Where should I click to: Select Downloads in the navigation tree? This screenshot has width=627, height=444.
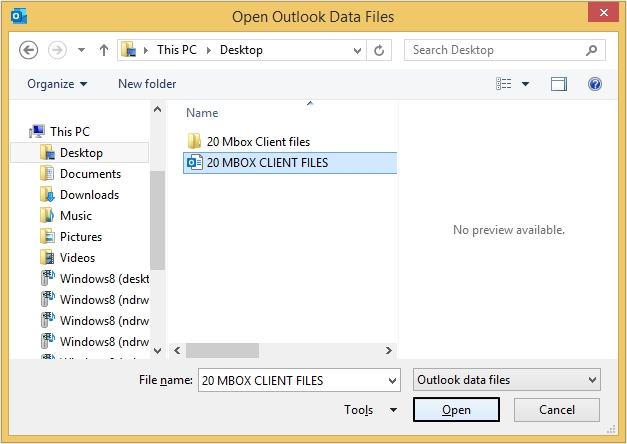[x=89, y=195]
